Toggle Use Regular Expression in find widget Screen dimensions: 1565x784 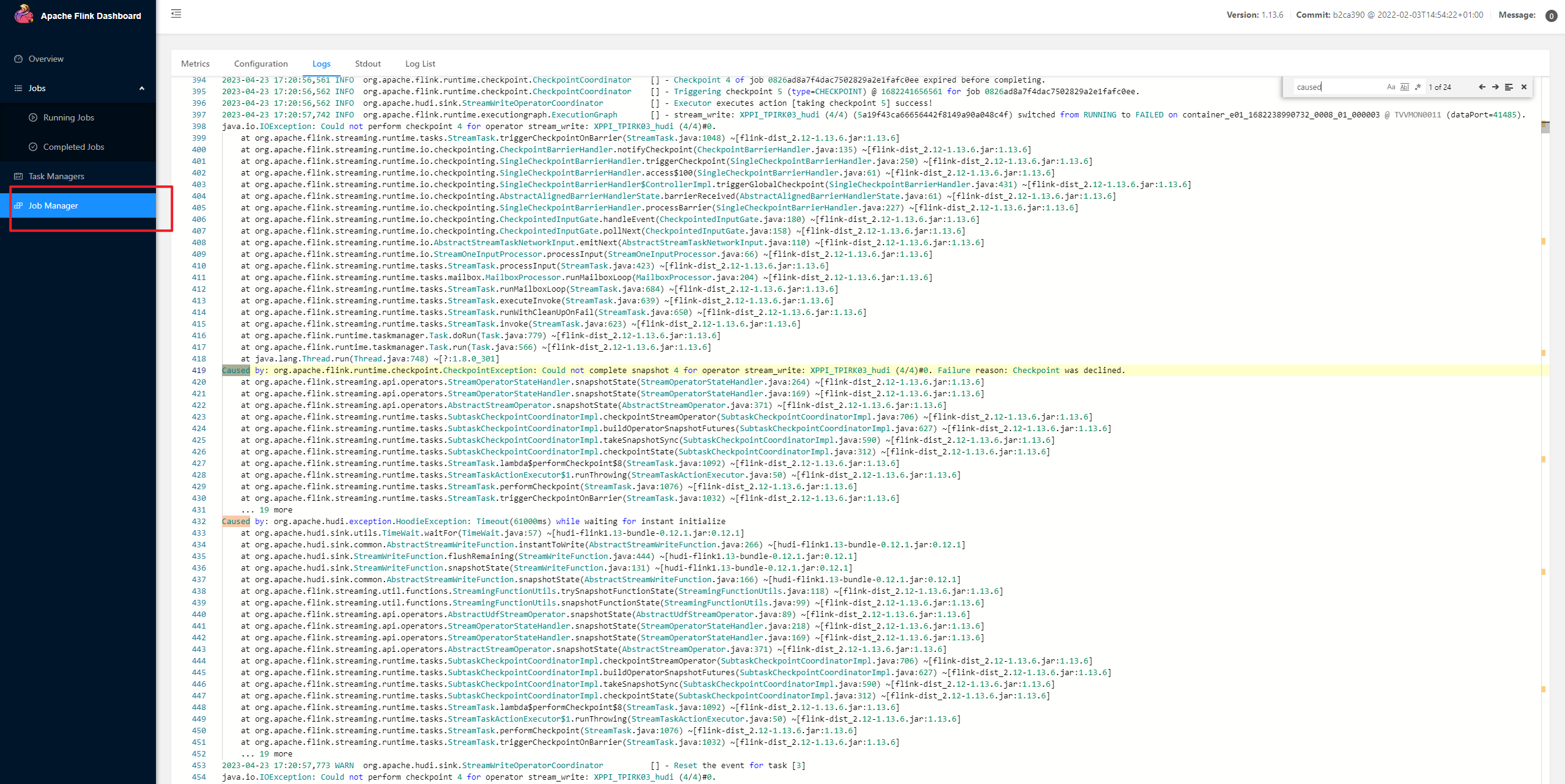[x=1418, y=87]
